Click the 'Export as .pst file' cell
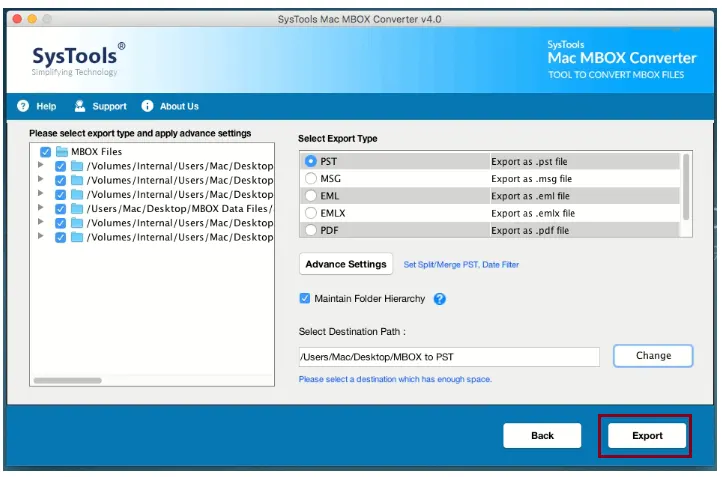The width and height of the screenshot is (722, 477). coord(584,162)
